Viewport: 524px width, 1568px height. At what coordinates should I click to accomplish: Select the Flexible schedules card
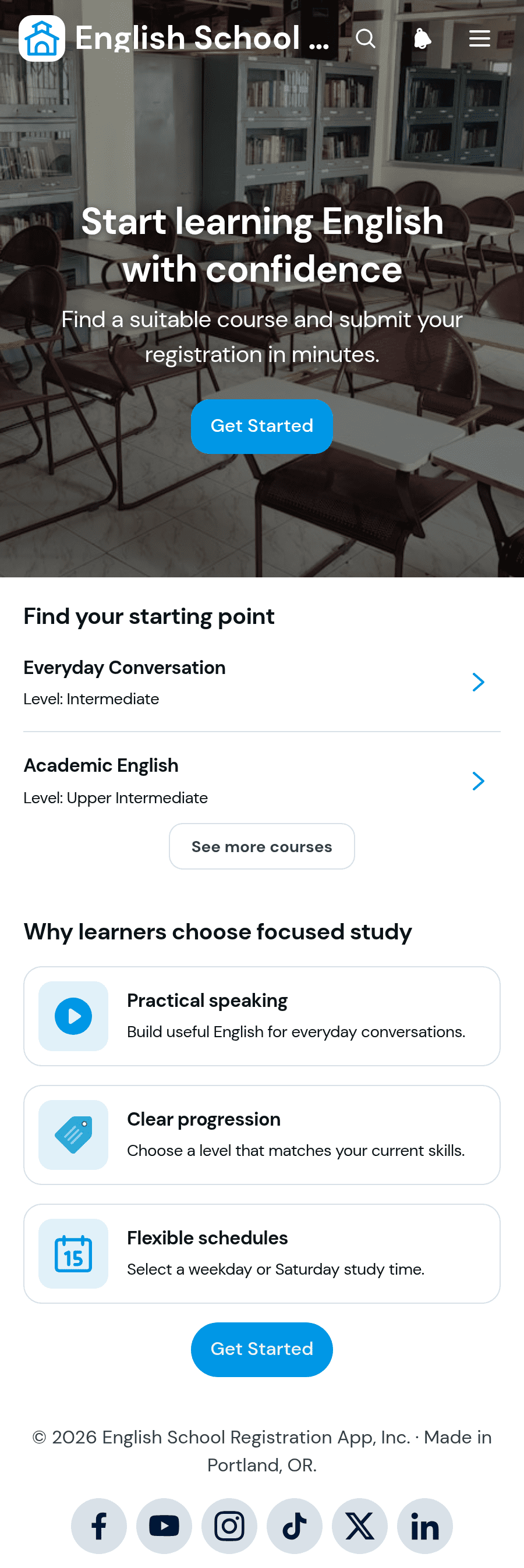261,1253
